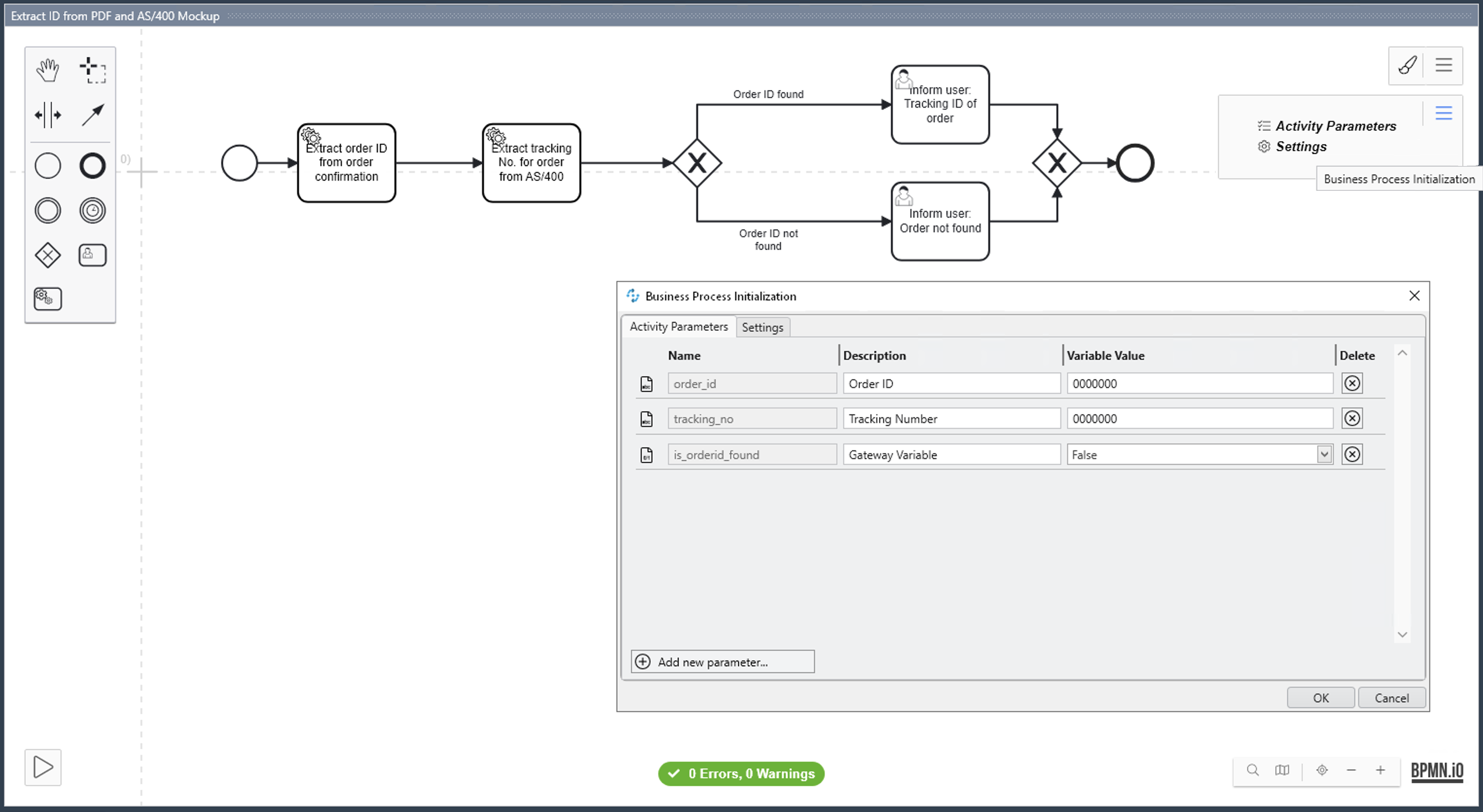Confirm the dialog with OK
The height and width of the screenshot is (812, 1483).
click(1321, 698)
